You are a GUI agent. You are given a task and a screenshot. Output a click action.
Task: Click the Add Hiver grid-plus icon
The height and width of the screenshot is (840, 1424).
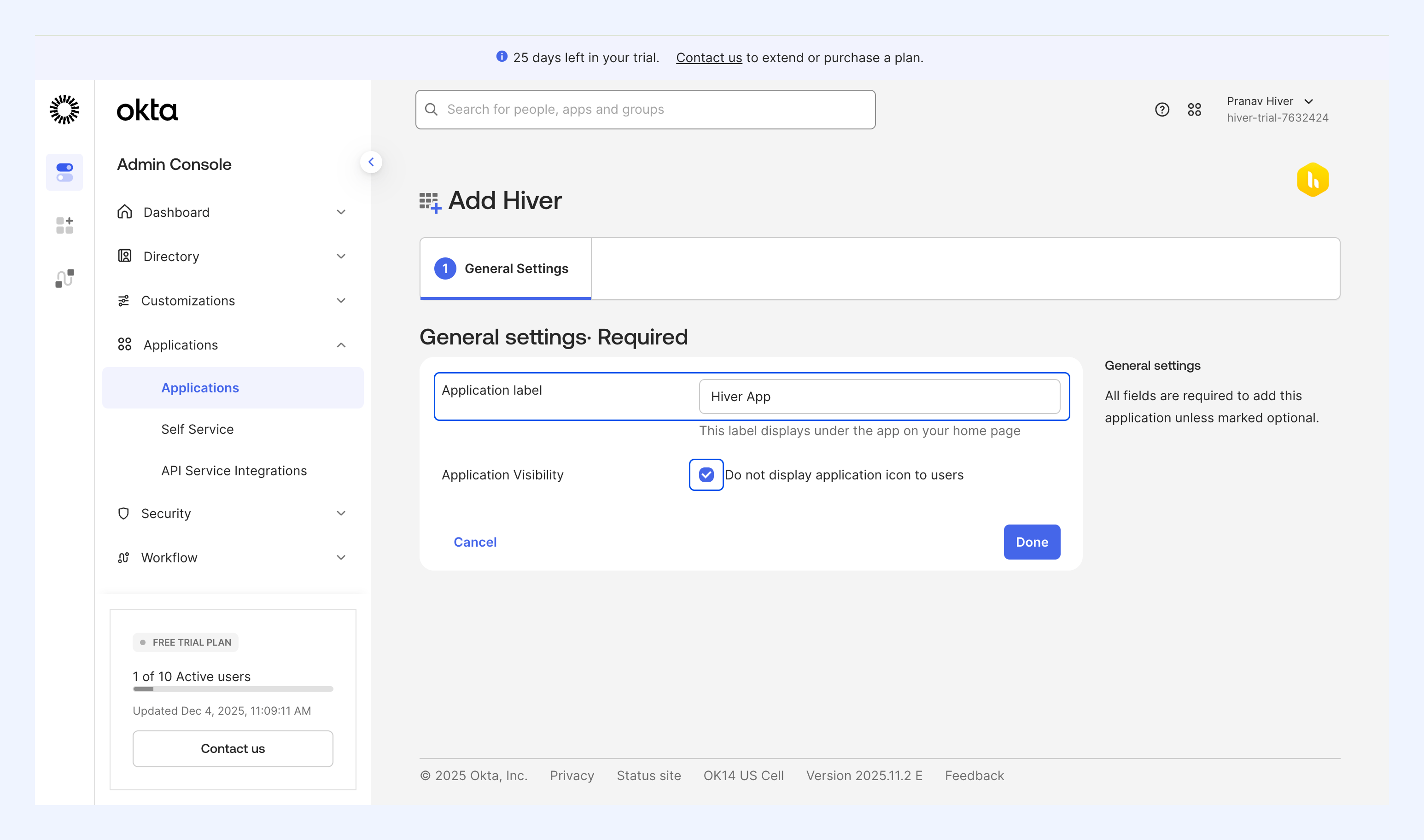click(x=430, y=202)
